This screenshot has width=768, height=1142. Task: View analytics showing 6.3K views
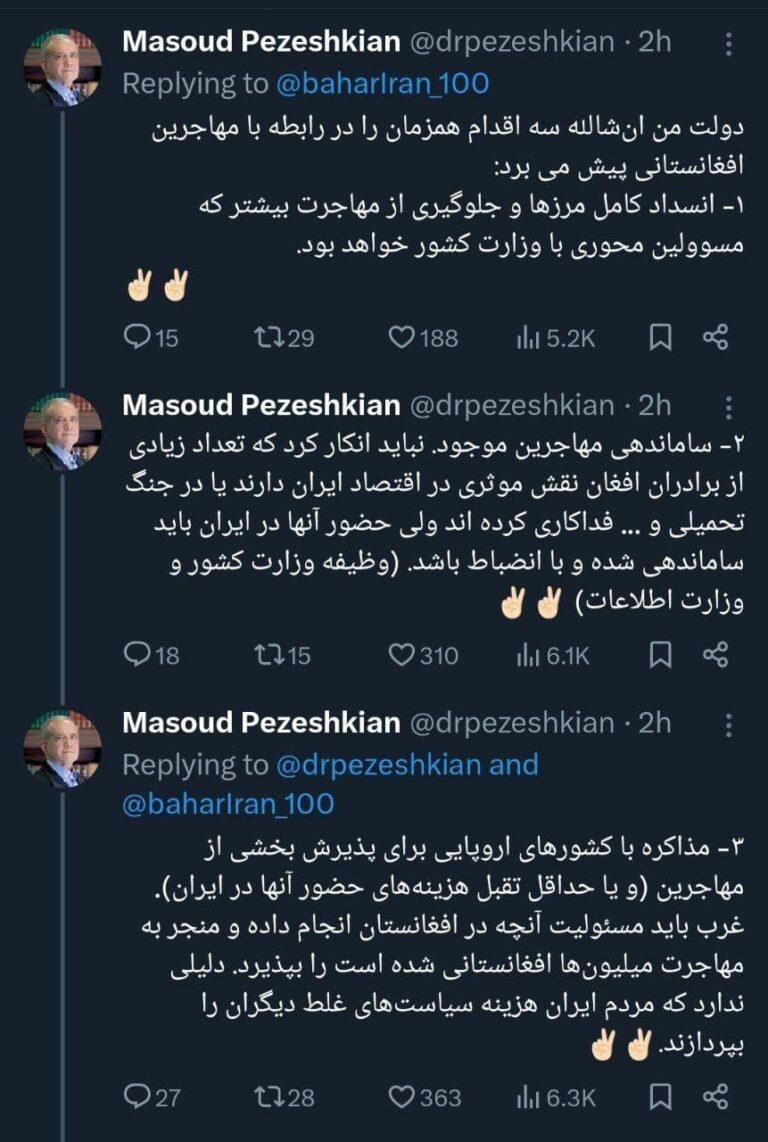pos(555,1098)
